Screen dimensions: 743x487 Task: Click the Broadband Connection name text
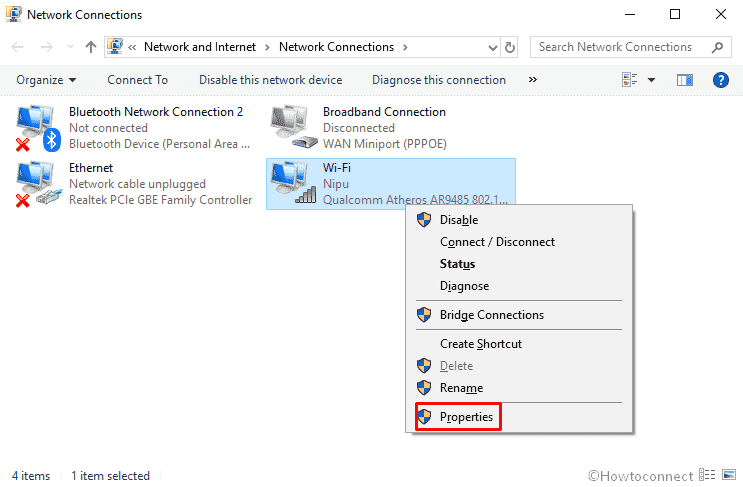(384, 112)
